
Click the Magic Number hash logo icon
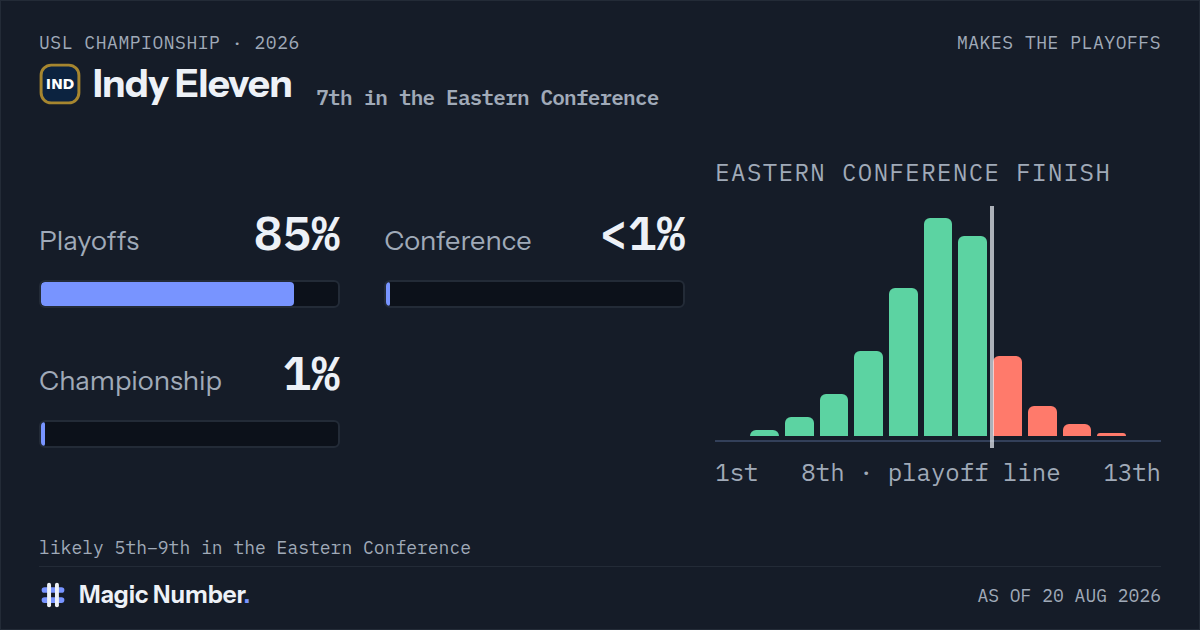[53, 595]
